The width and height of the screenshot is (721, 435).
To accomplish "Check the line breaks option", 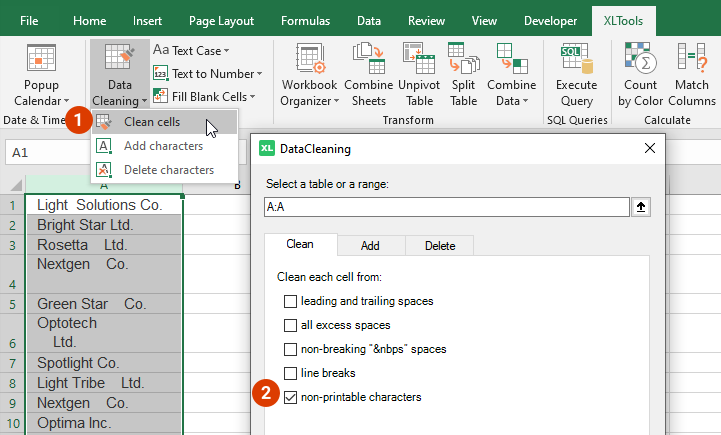I will [x=290, y=373].
